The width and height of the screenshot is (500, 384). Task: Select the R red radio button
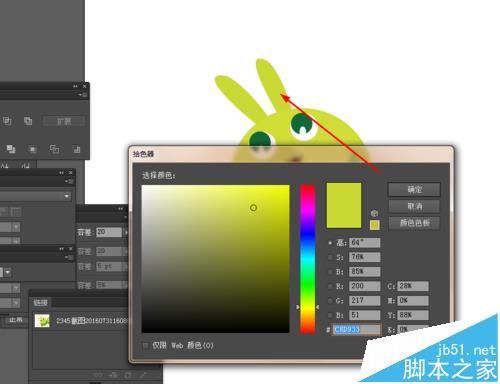click(330, 286)
